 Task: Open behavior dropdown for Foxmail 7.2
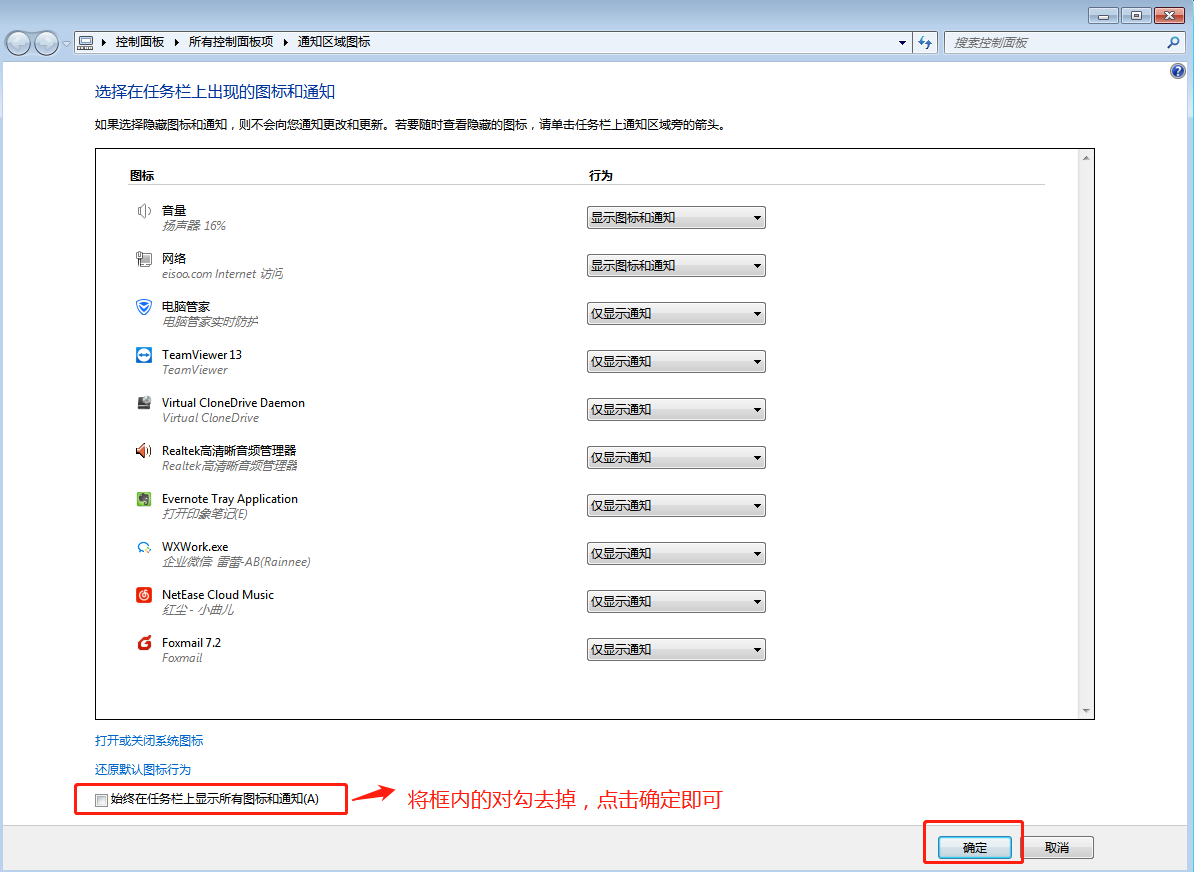[676, 650]
